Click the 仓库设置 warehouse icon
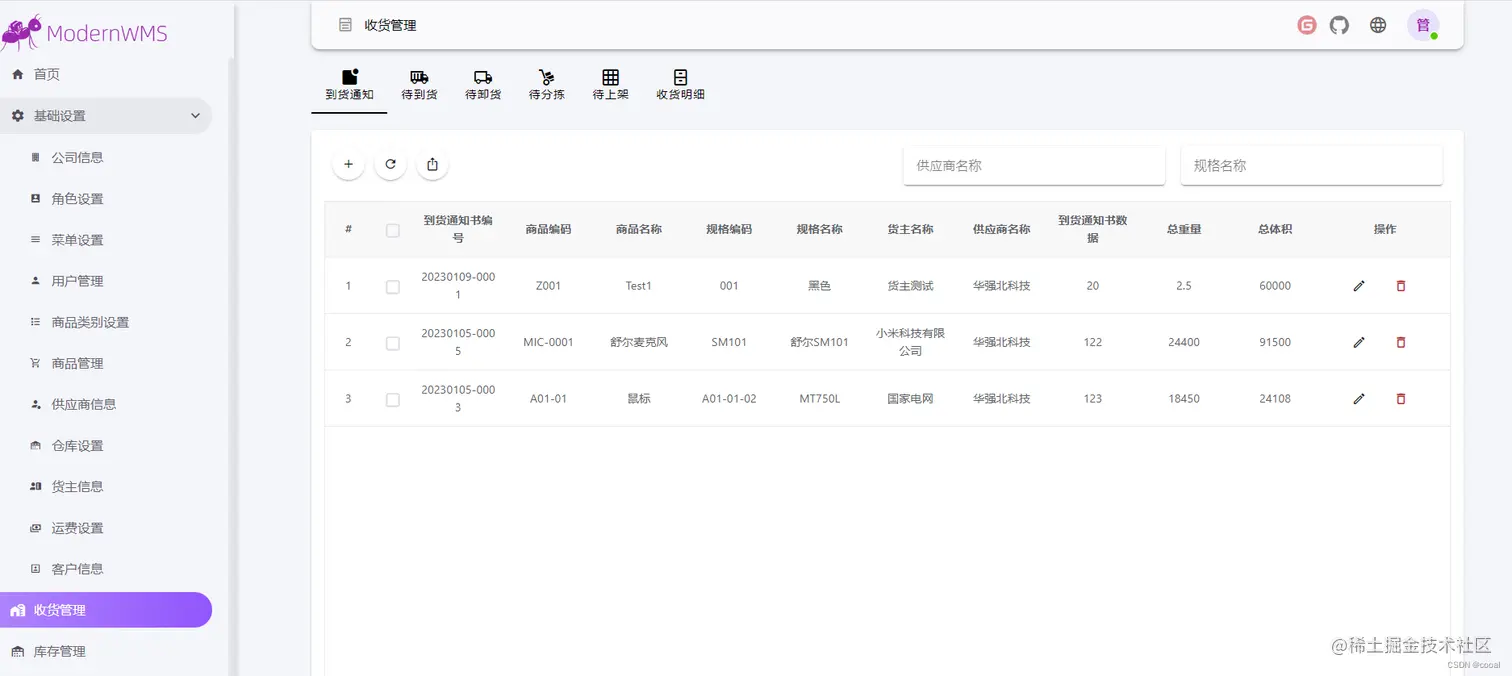Image resolution: width=1512 pixels, height=676 pixels. click(35, 446)
